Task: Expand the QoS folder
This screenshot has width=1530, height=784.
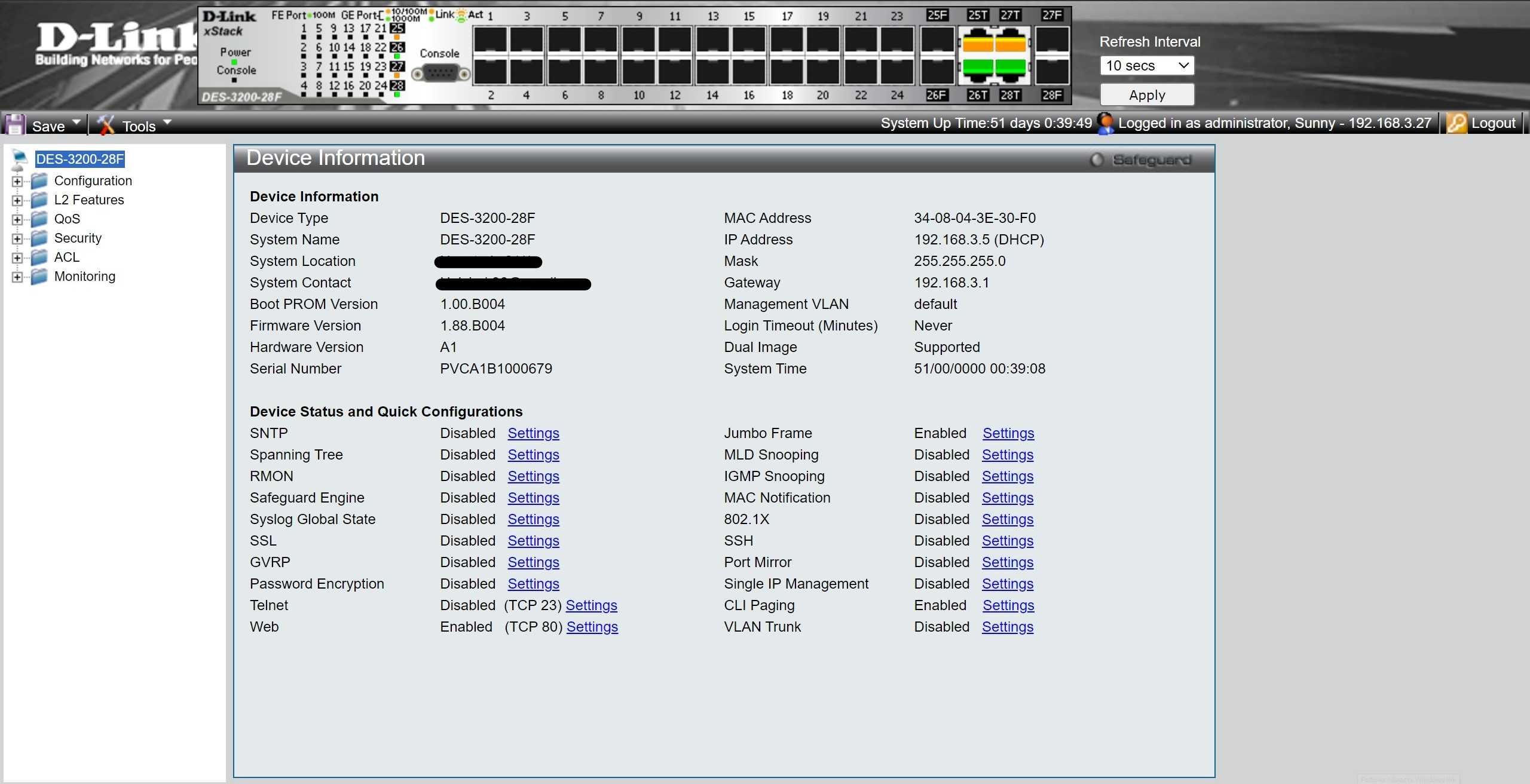Action: pos(17,219)
